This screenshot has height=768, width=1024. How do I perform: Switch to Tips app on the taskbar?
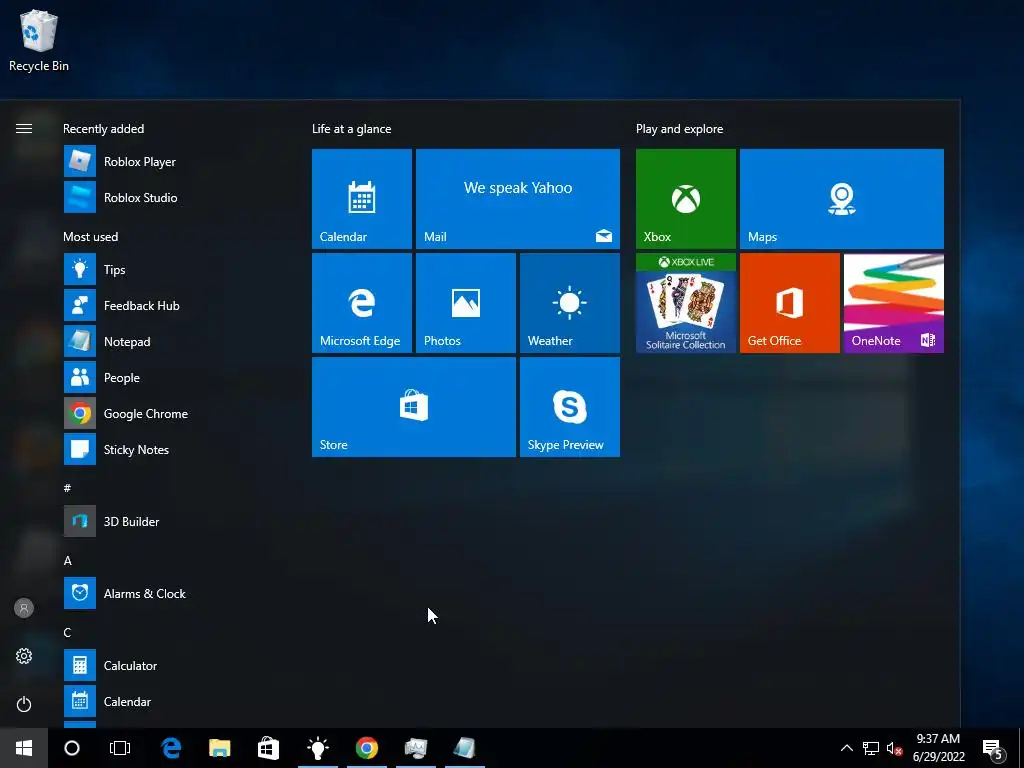[x=318, y=748]
